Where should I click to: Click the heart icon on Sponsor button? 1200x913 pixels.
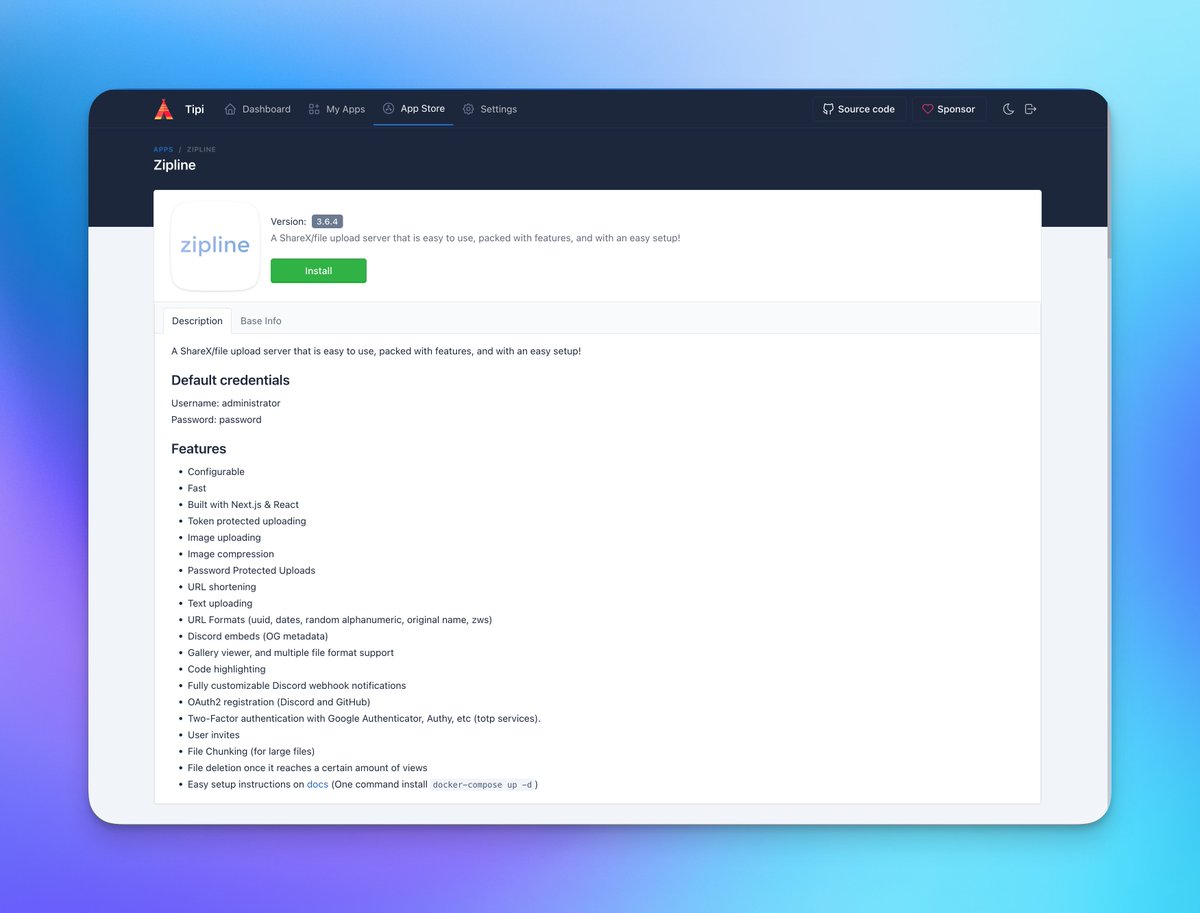pyautogui.click(x=926, y=108)
